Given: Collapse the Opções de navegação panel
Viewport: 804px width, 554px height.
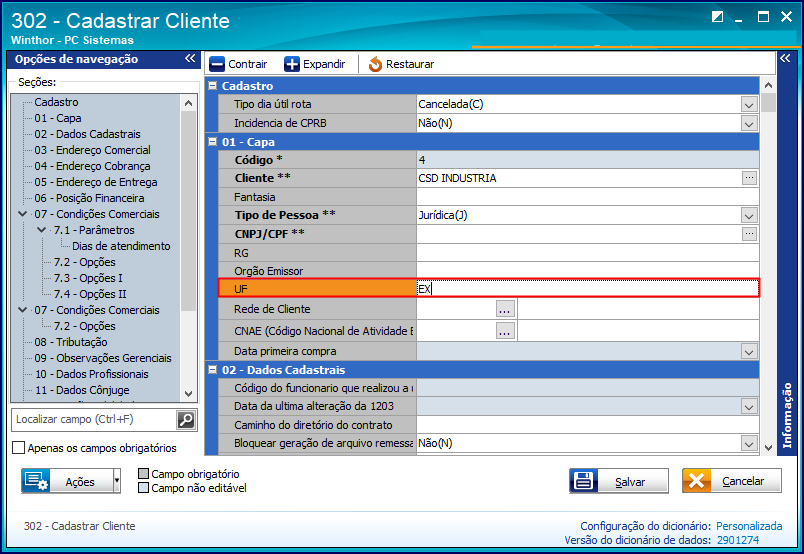Looking at the screenshot, I should coord(190,58).
